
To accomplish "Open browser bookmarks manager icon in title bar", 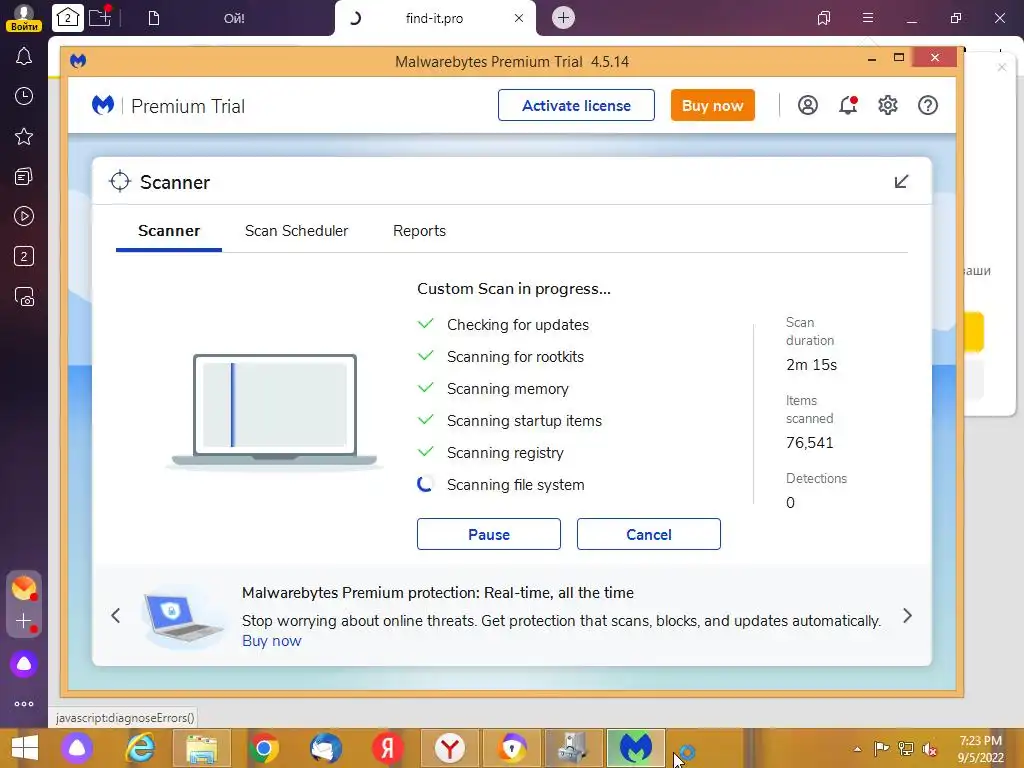I will [x=824, y=18].
